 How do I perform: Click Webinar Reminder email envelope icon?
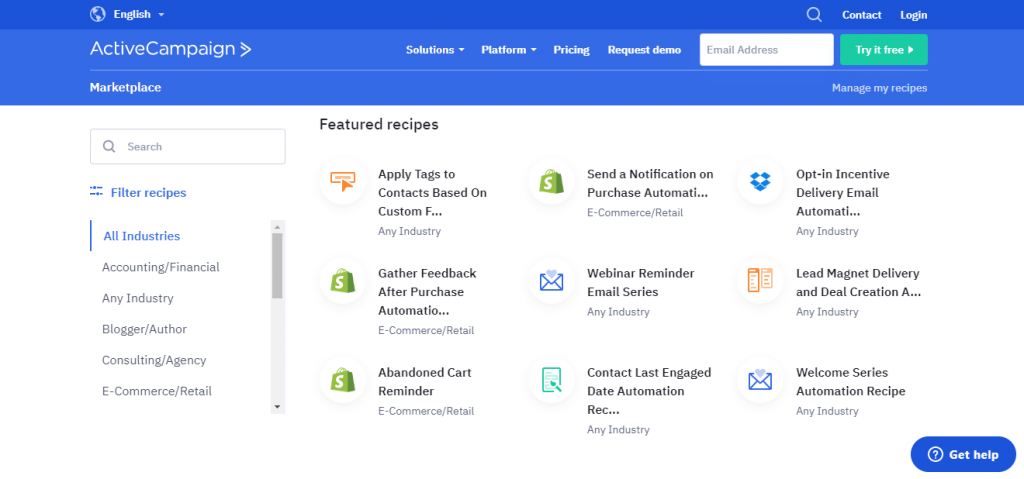[551, 281]
